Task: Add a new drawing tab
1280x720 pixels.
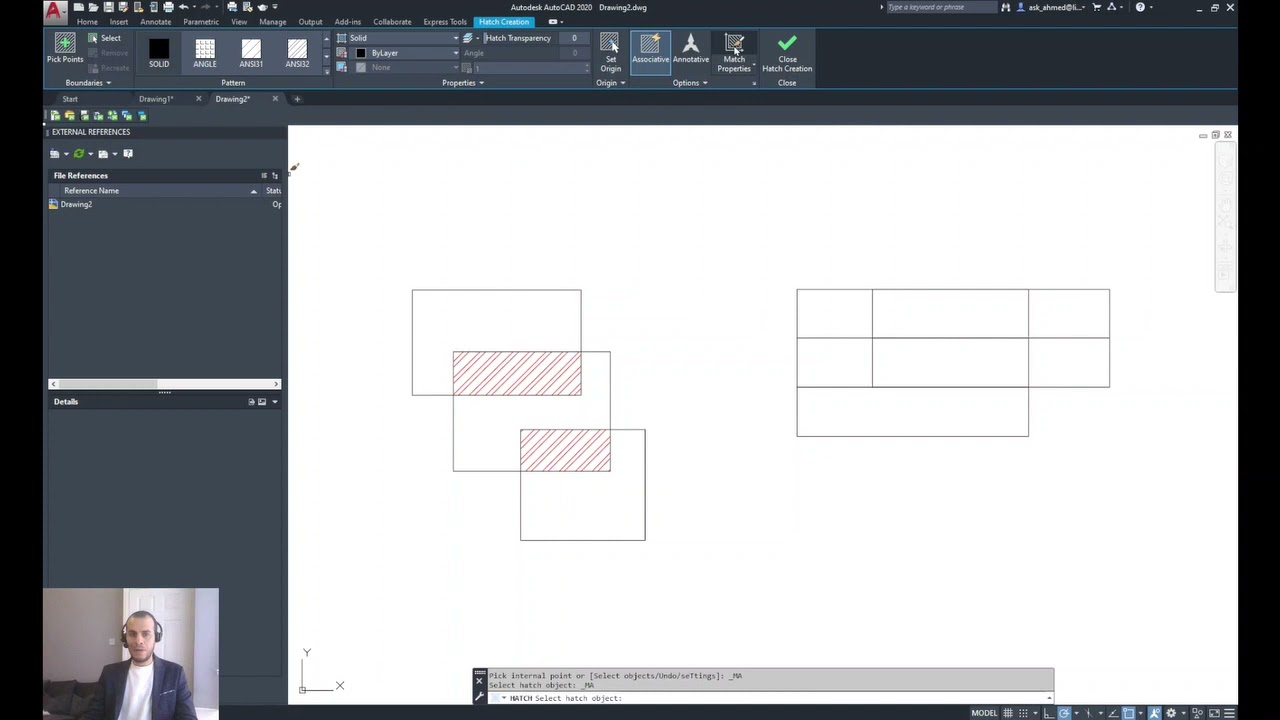Action: pyautogui.click(x=297, y=99)
